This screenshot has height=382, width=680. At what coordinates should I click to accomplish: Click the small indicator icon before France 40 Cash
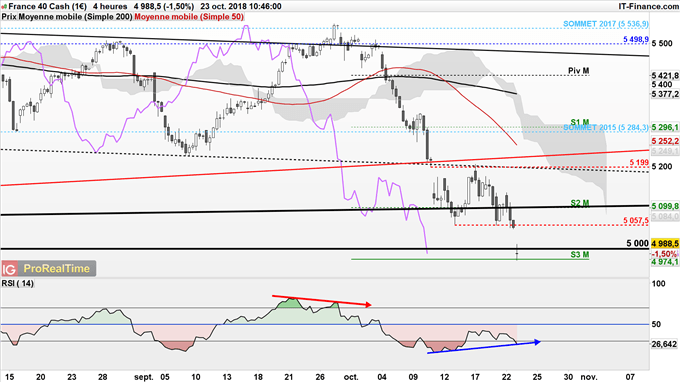4,7
